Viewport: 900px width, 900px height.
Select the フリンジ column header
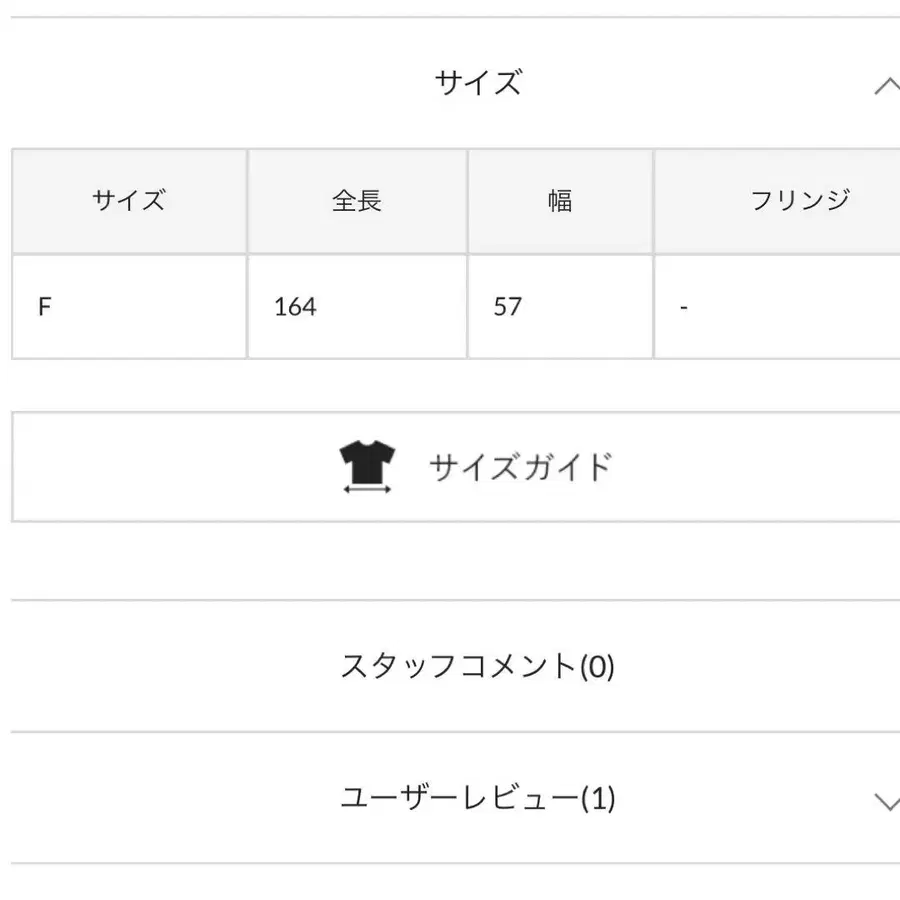point(799,201)
